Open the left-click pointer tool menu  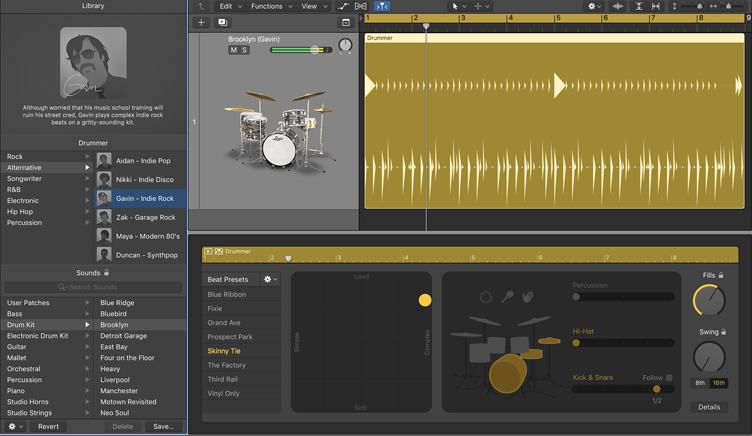pyautogui.click(x=458, y=6)
